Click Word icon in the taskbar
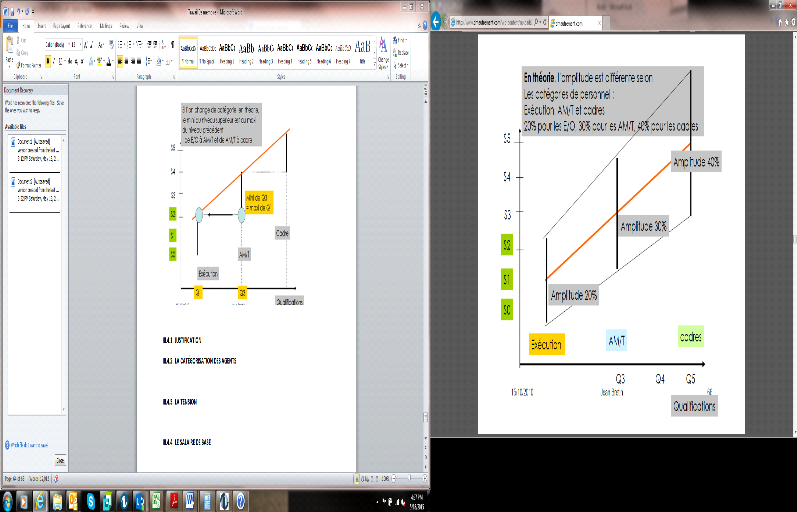 (190, 502)
